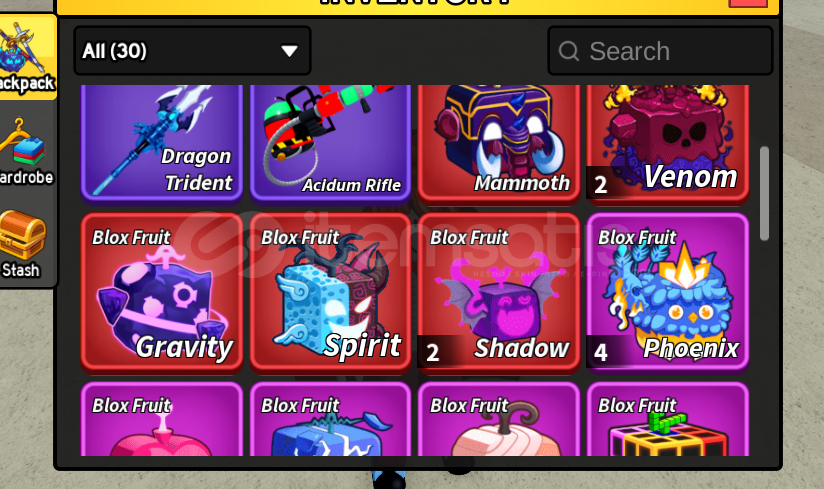Switch to the Wardrobe tab

(26, 152)
